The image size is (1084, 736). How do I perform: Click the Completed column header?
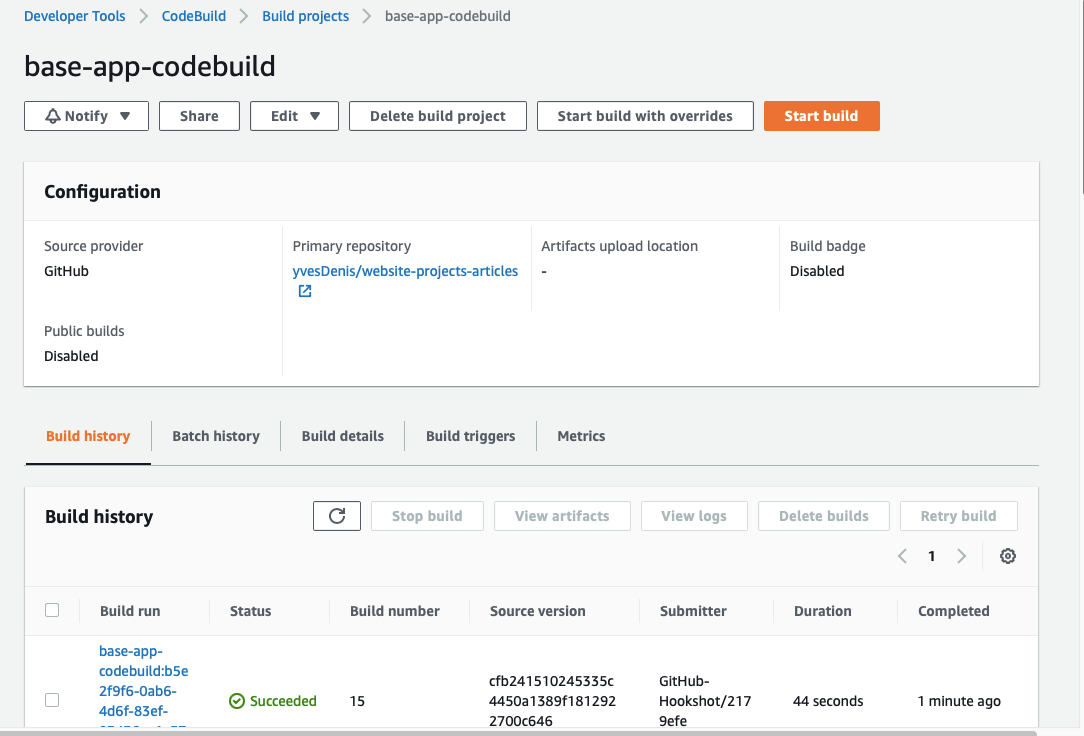click(953, 611)
